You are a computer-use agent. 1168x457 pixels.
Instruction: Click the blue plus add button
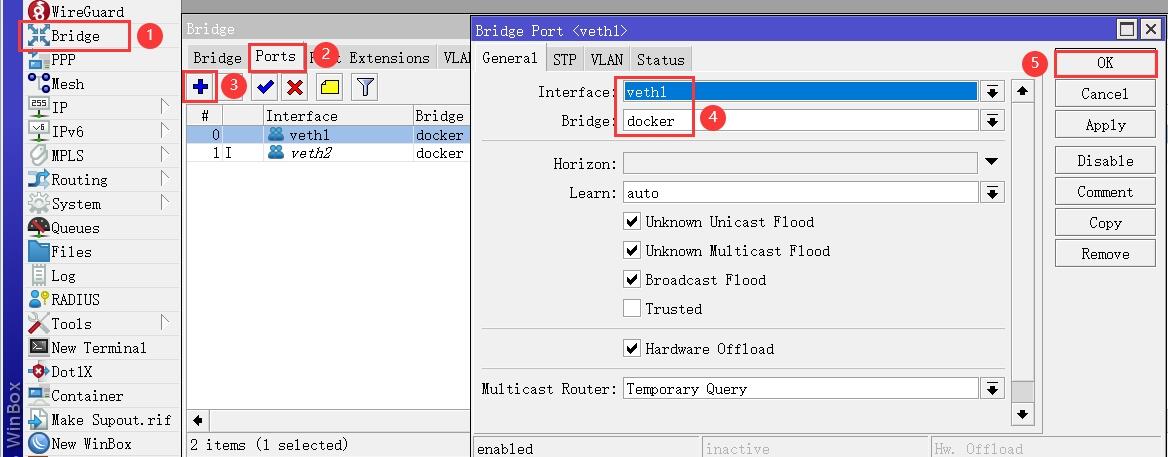[x=201, y=87]
